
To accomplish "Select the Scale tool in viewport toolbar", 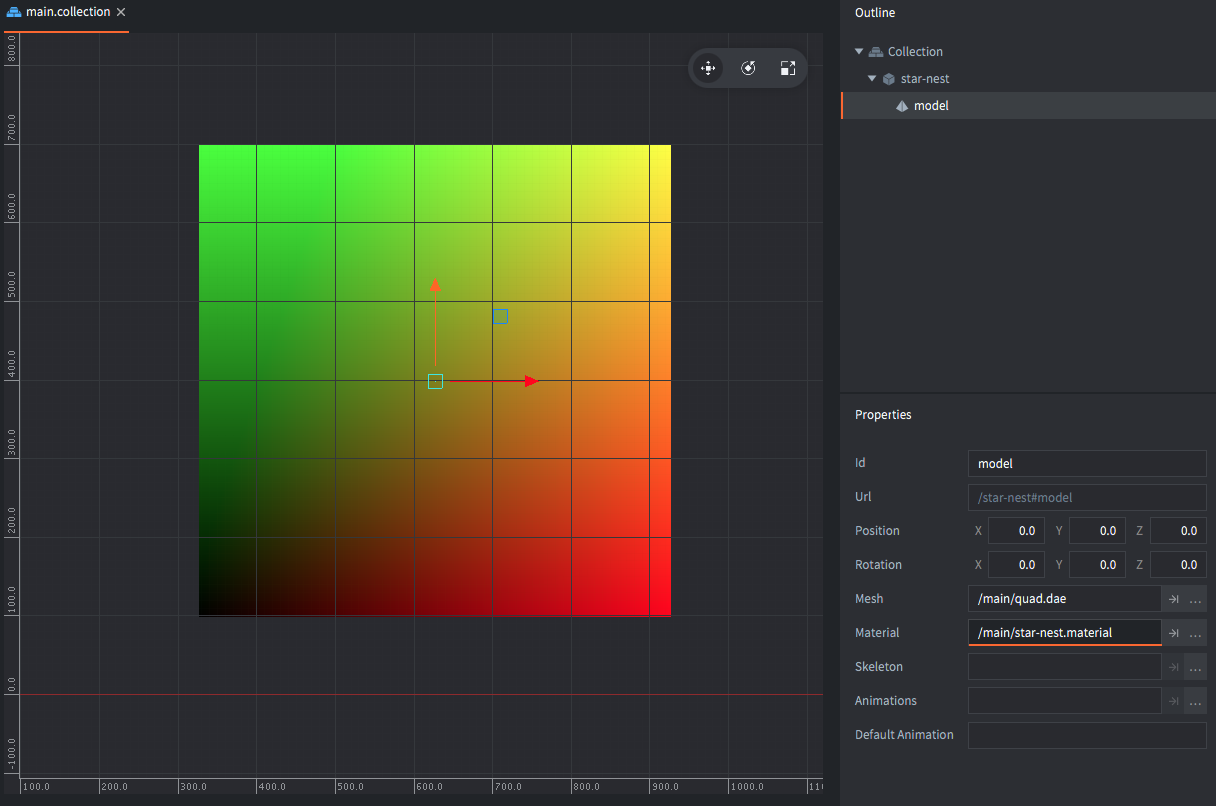I will pyautogui.click(x=788, y=68).
